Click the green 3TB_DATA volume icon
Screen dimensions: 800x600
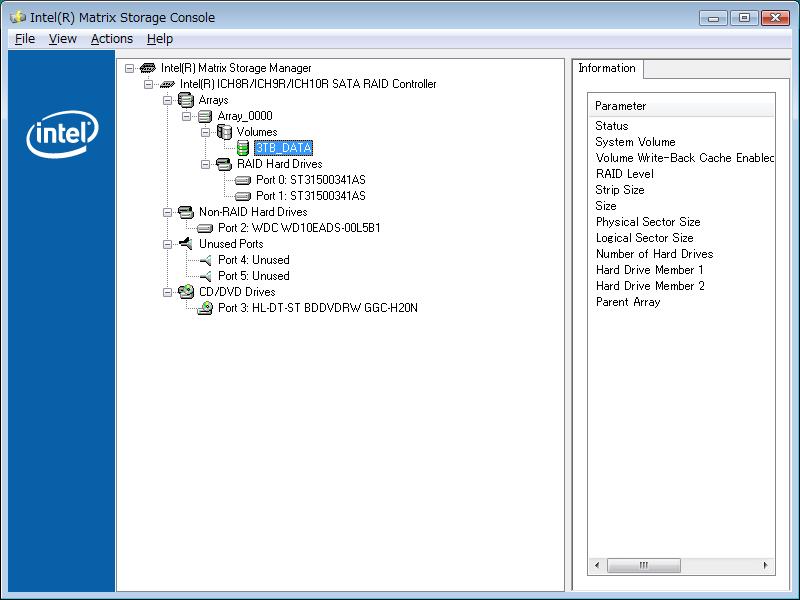coord(243,148)
